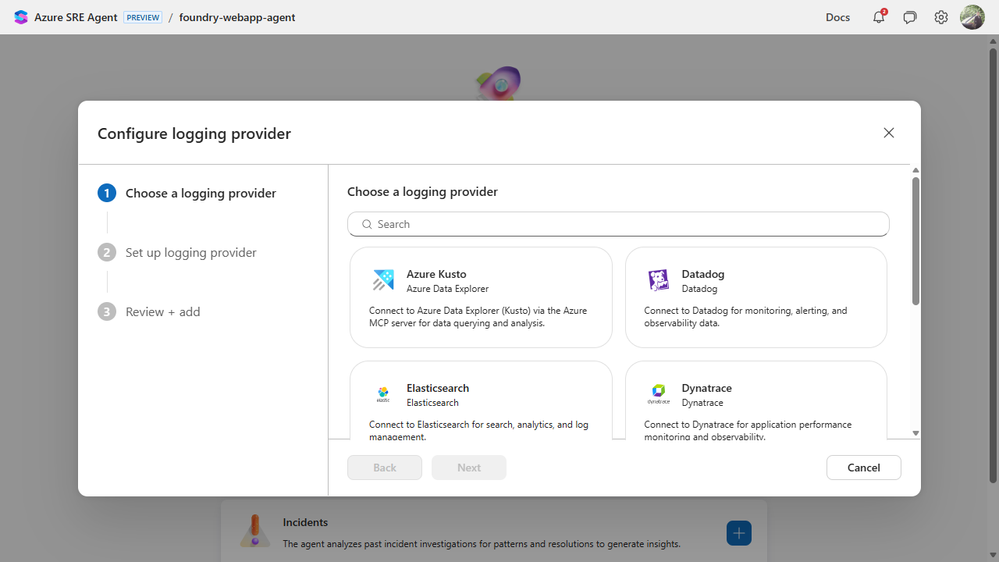The width and height of the screenshot is (999, 562).
Task: Go to step 2 Set up logging provider
Action: coord(190,253)
